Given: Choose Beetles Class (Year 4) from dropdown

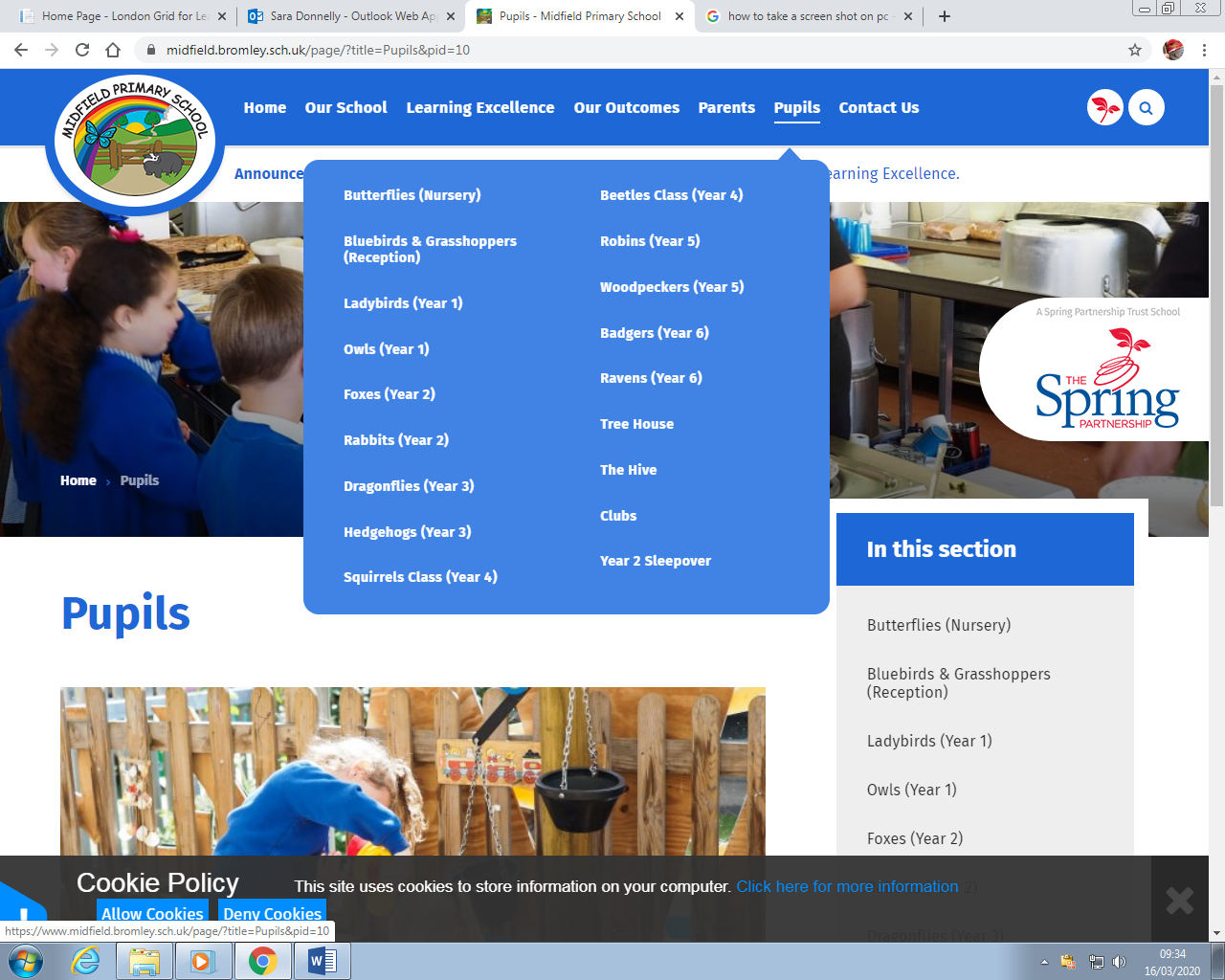Looking at the screenshot, I should (672, 195).
